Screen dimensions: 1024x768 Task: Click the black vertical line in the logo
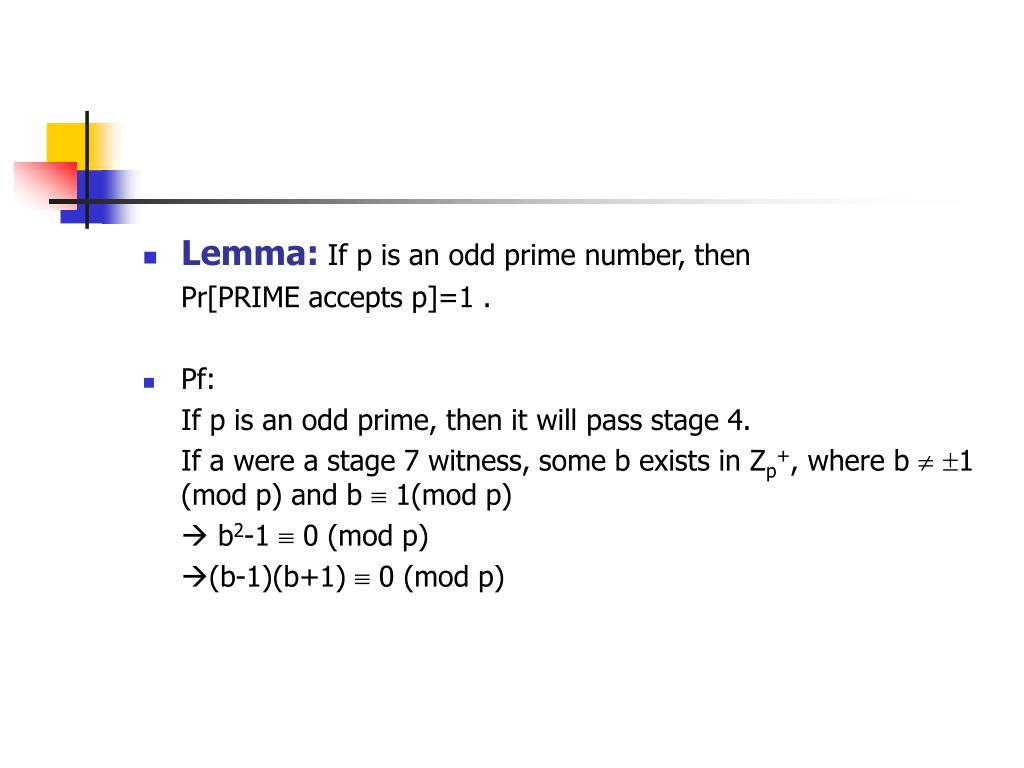pos(87,170)
